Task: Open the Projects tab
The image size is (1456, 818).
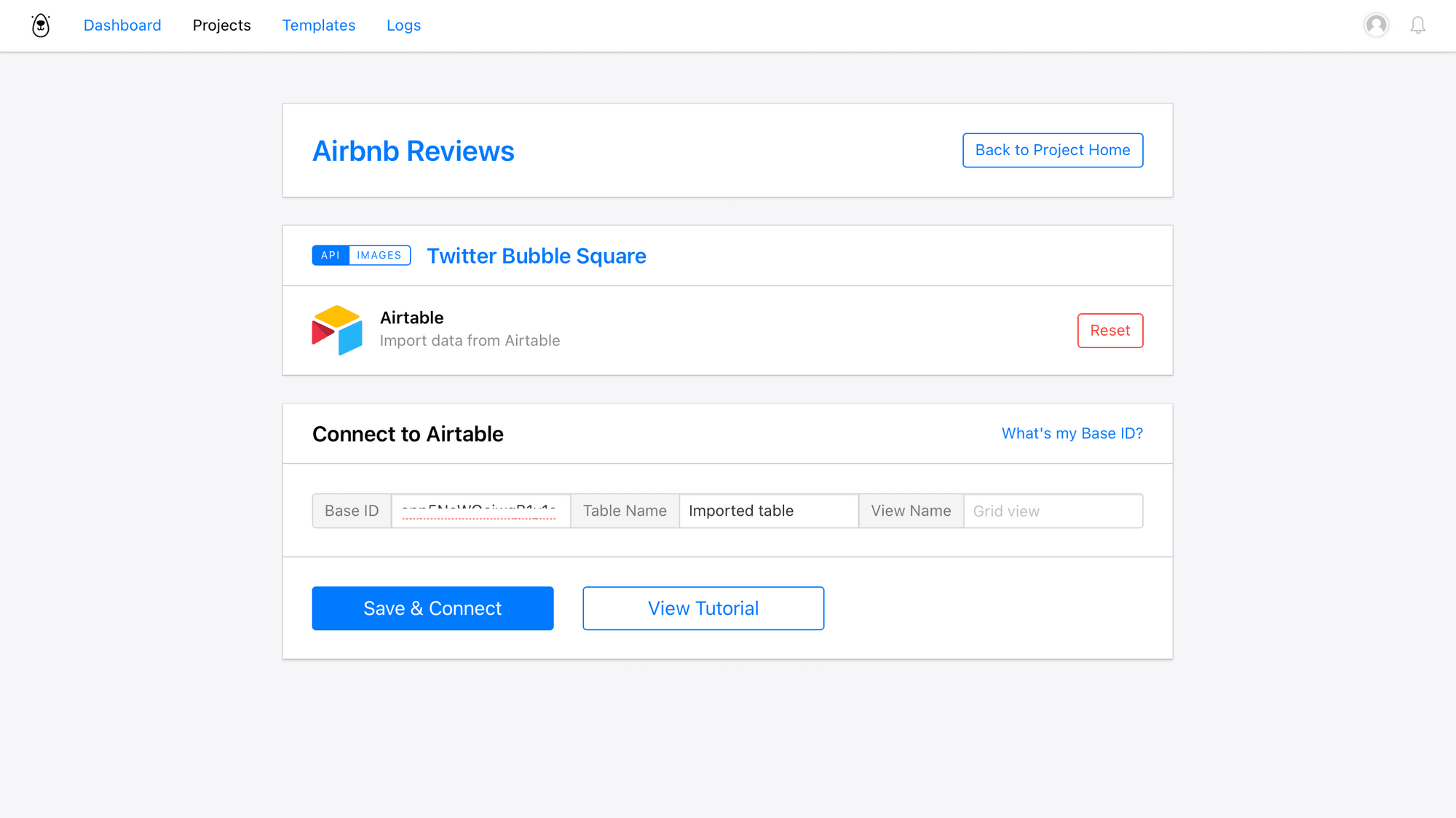Action: pyautogui.click(x=221, y=25)
